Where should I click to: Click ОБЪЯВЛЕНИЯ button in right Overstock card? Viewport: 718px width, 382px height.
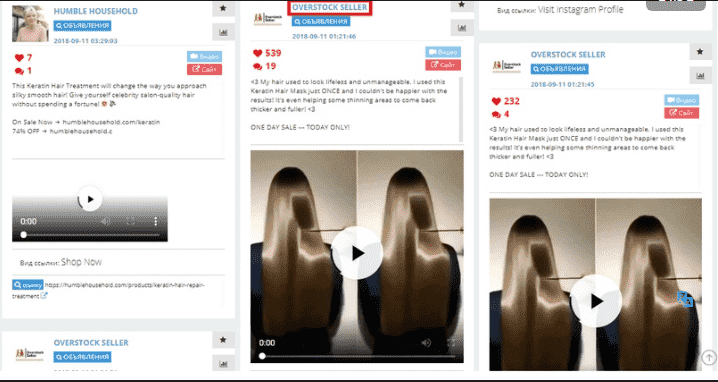[x=560, y=69]
